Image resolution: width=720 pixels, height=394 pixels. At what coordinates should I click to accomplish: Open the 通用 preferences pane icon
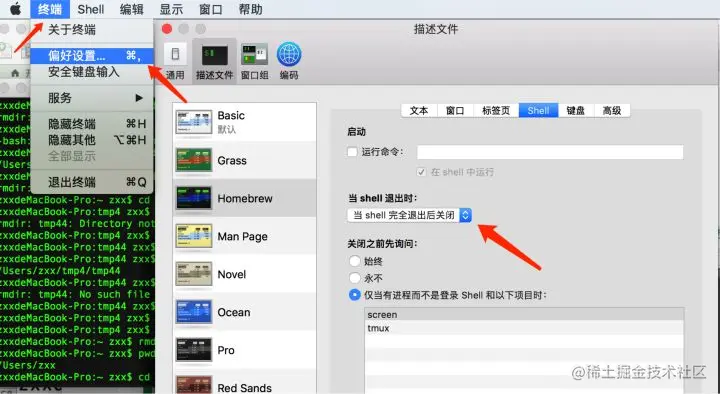(x=175, y=61)
